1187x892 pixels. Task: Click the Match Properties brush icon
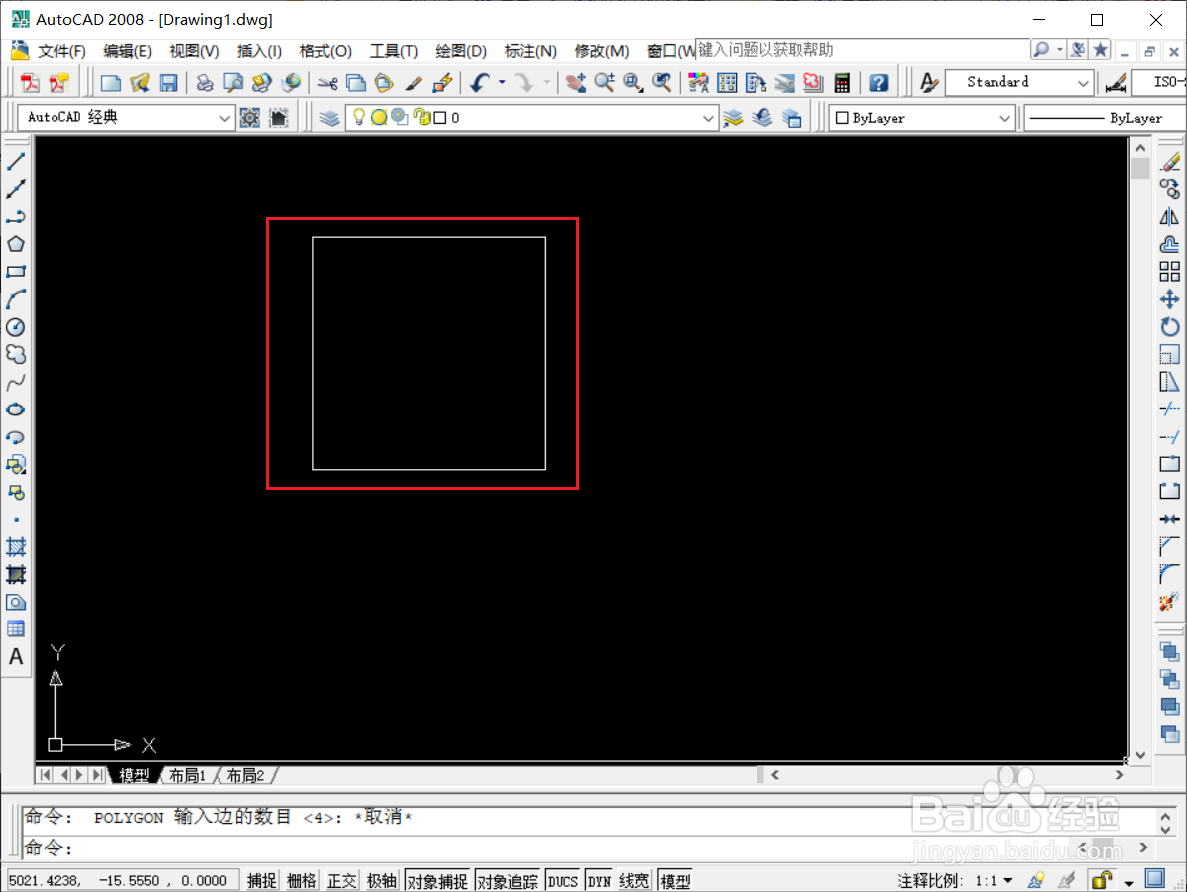[413, 83]
